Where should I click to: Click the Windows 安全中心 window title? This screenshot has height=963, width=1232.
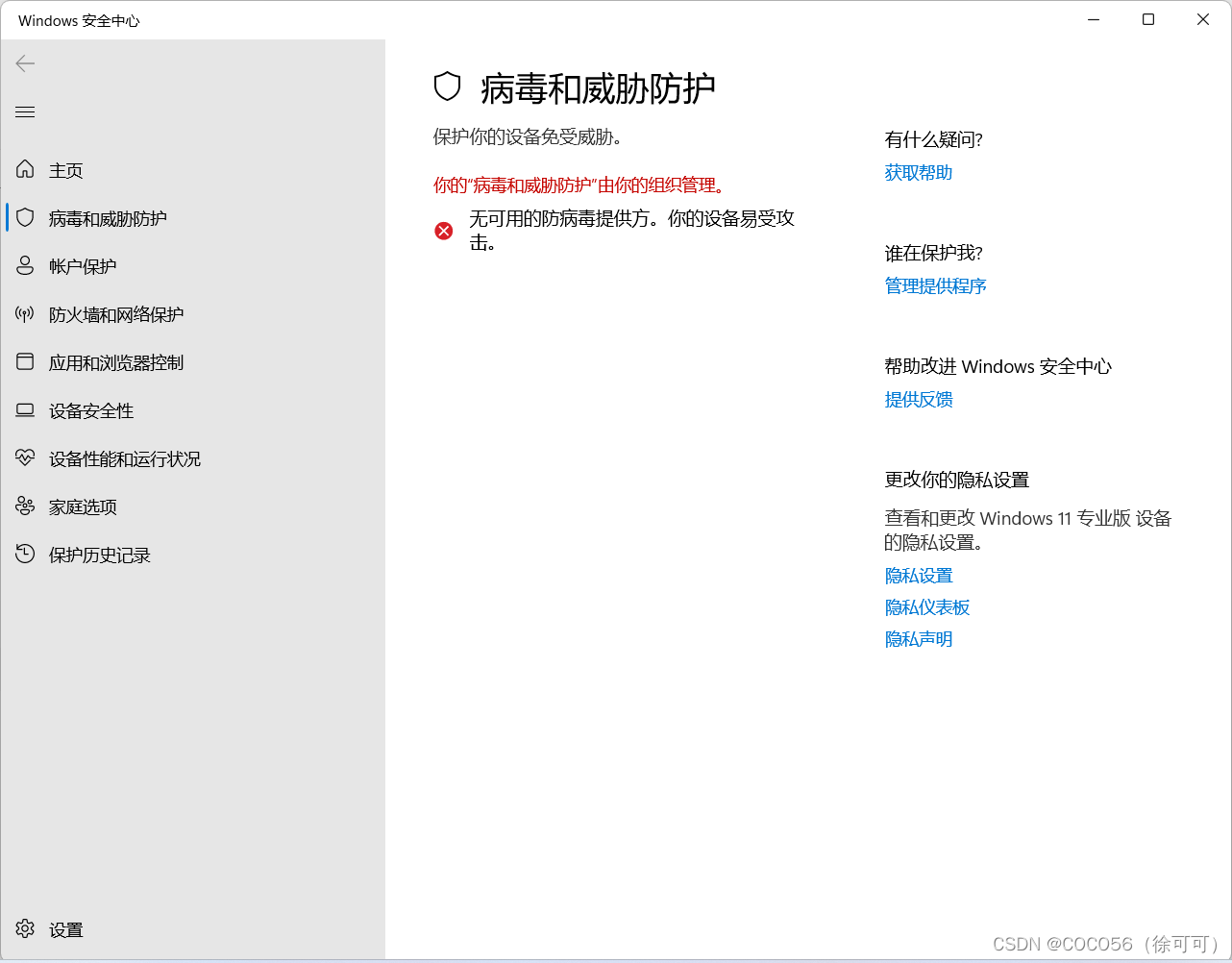point(79,20)
